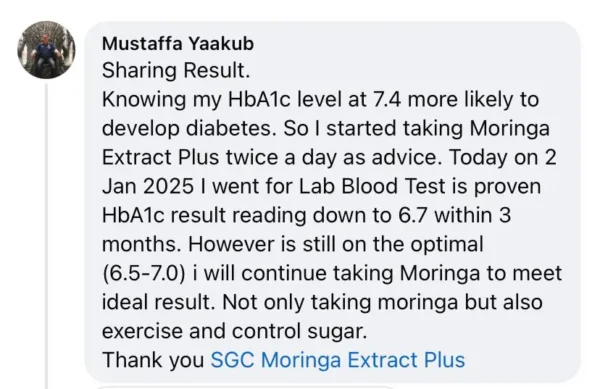600x389 pixels.
Task: Click the "Lab Blood Test" phrase
Action: pyautogui.click(x=372, y=186)
